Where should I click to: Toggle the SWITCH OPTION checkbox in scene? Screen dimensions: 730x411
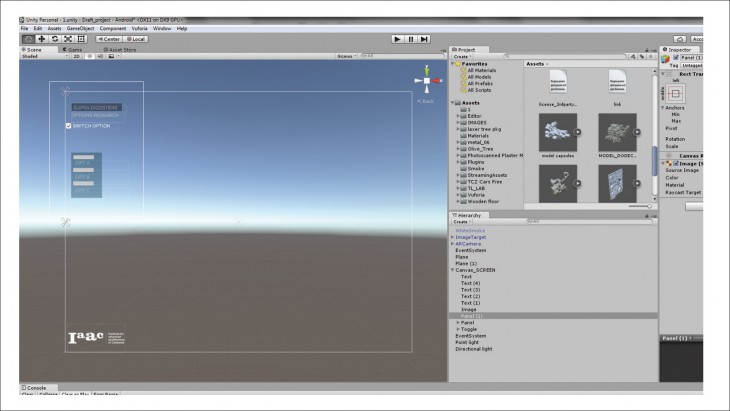[x=68, y=126]
